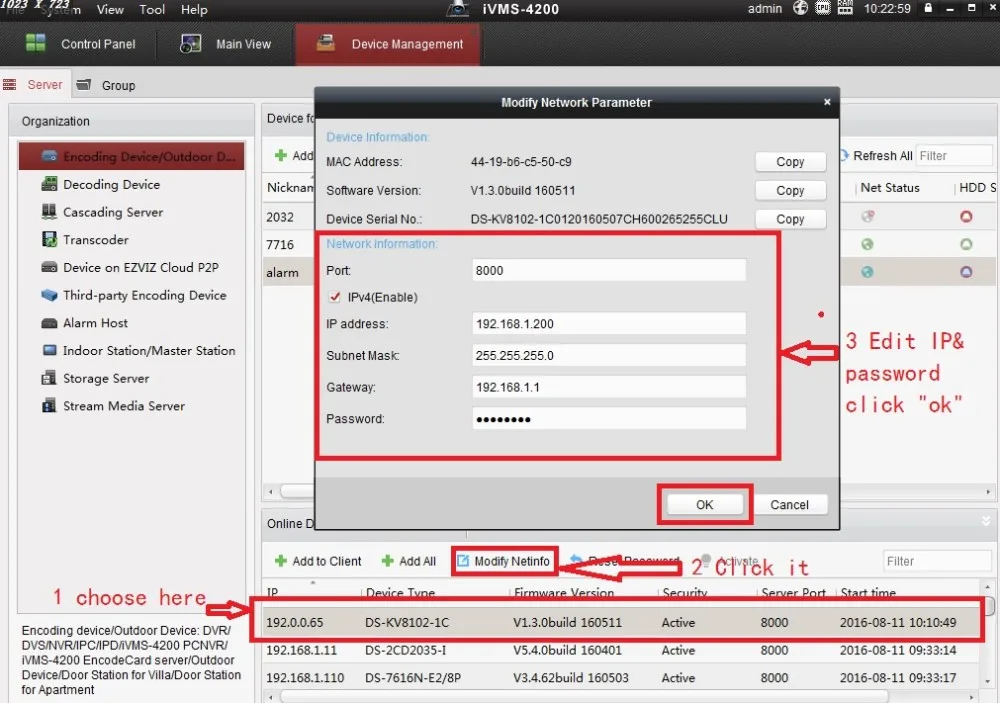Image resolution: width=1000 pixels, height=703 pixels.
Task: Switch to the Main View tab
Action: (226, 44)
